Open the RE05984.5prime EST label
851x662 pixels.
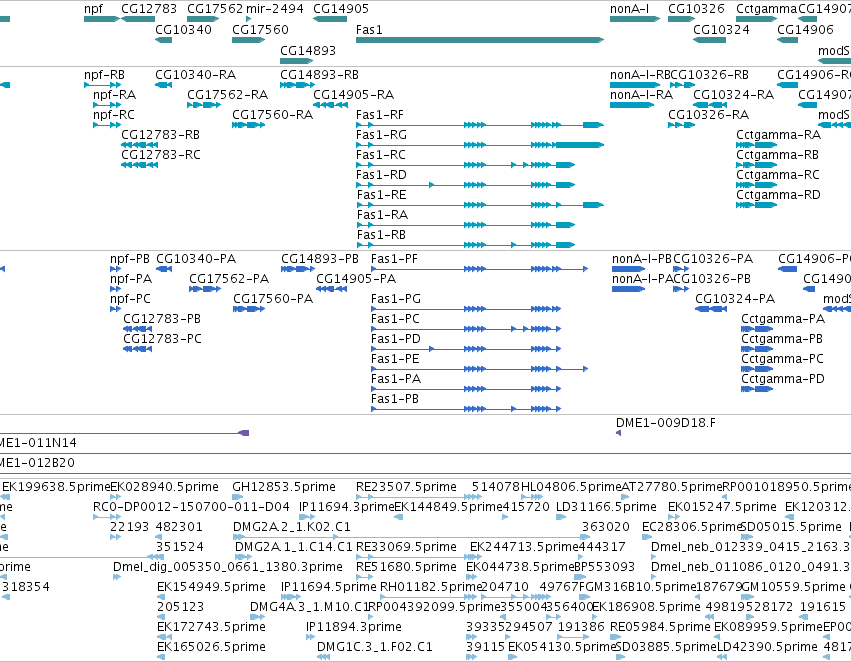coord(660,627)
